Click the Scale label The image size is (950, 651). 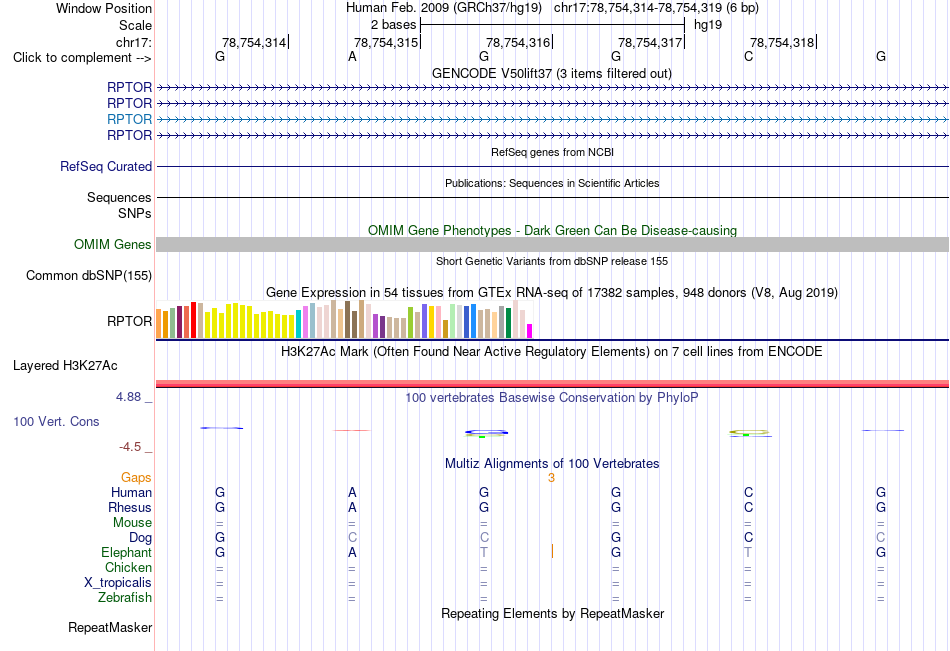point(135,25)
